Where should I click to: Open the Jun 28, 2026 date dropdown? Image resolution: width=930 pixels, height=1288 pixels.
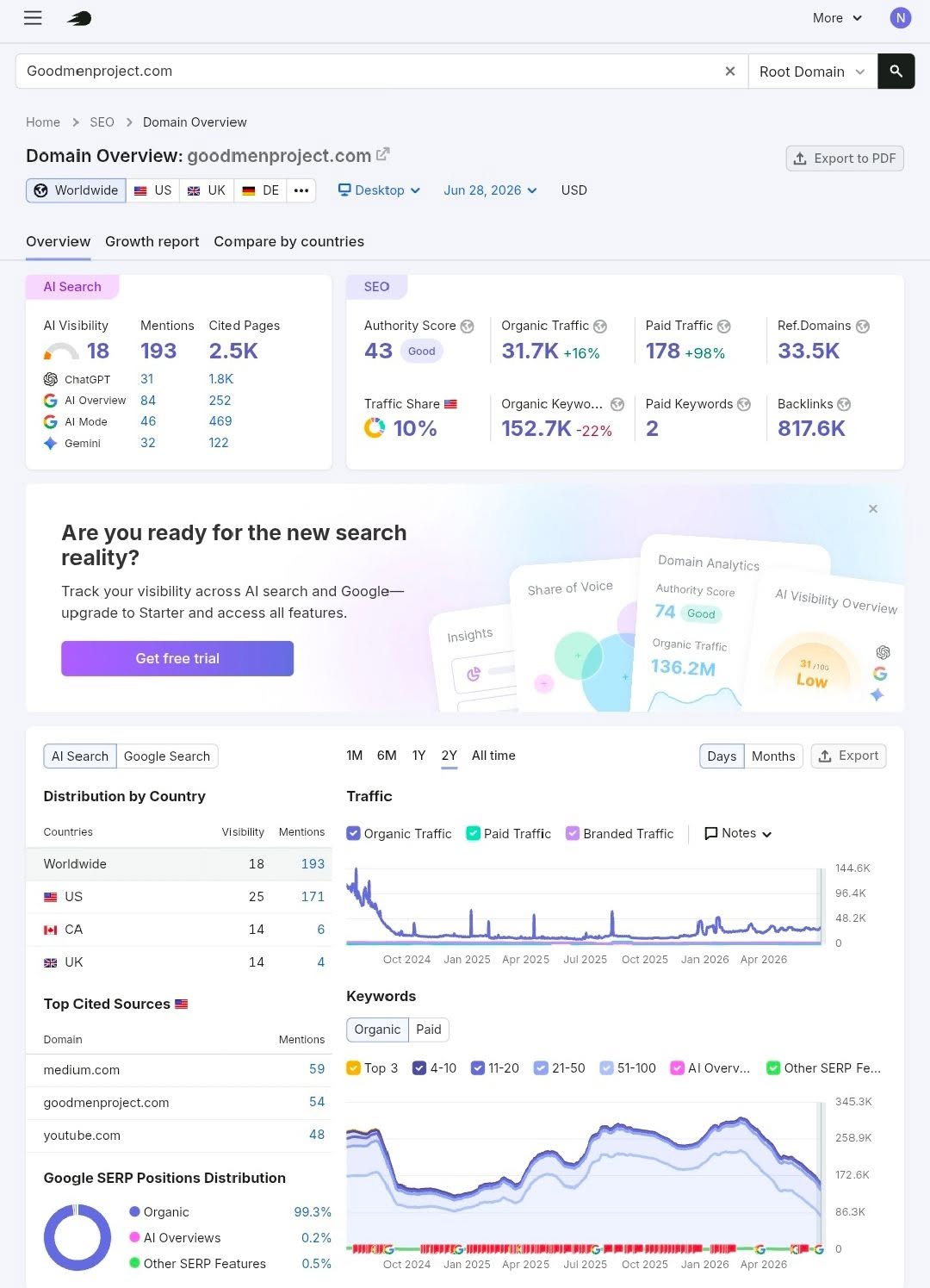click(490, 190)
